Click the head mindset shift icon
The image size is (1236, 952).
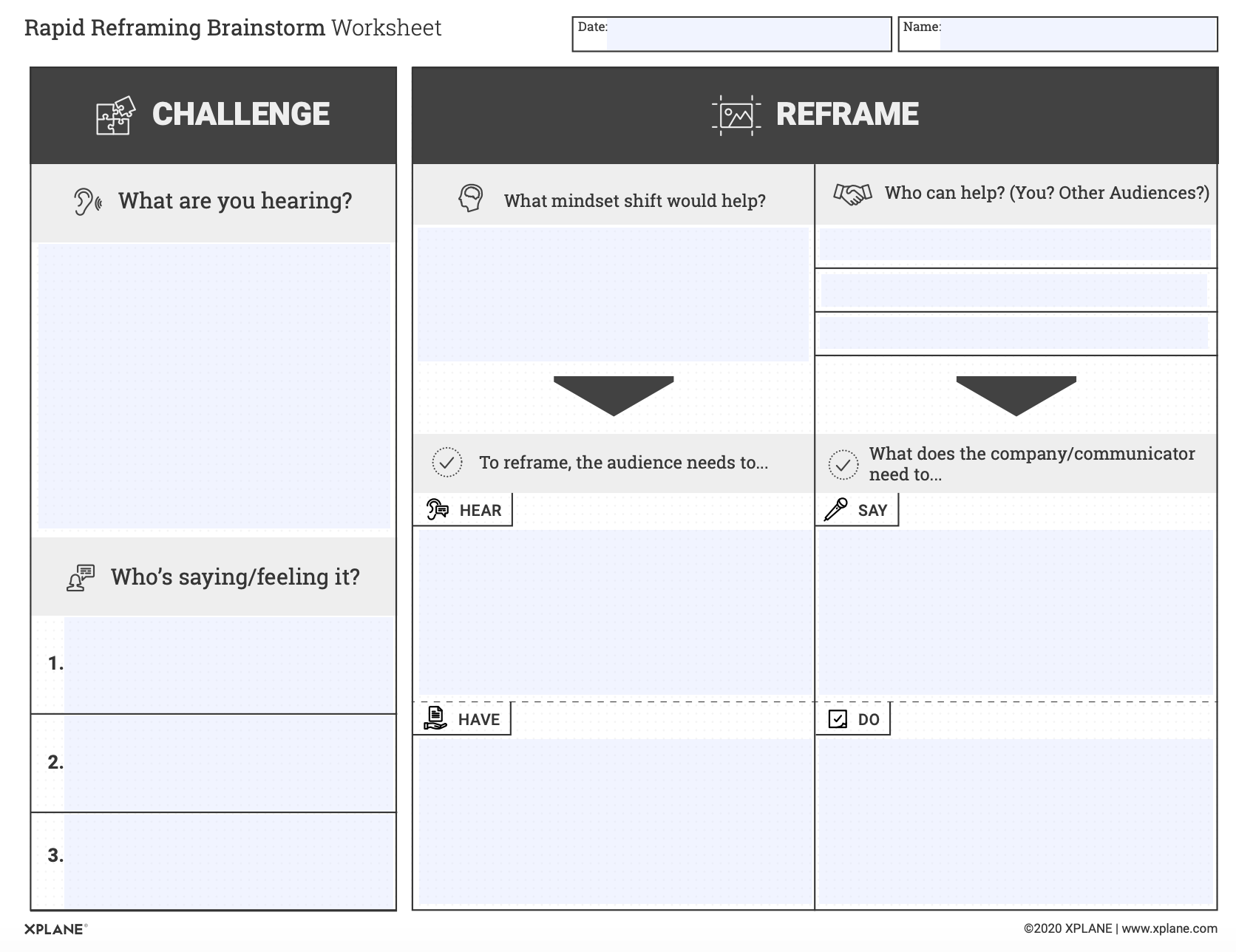pos(471,199)
